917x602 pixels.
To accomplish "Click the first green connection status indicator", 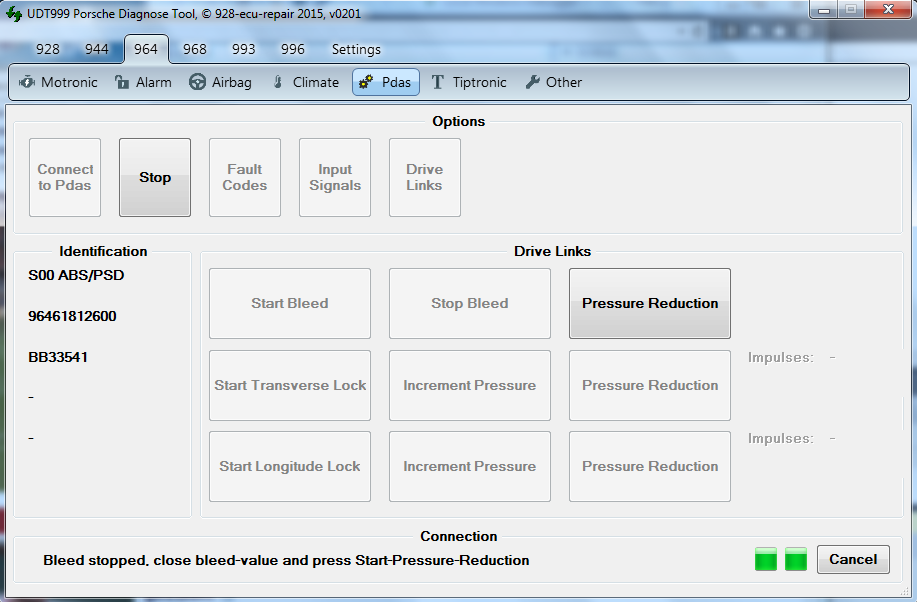I will click(765, 559).
